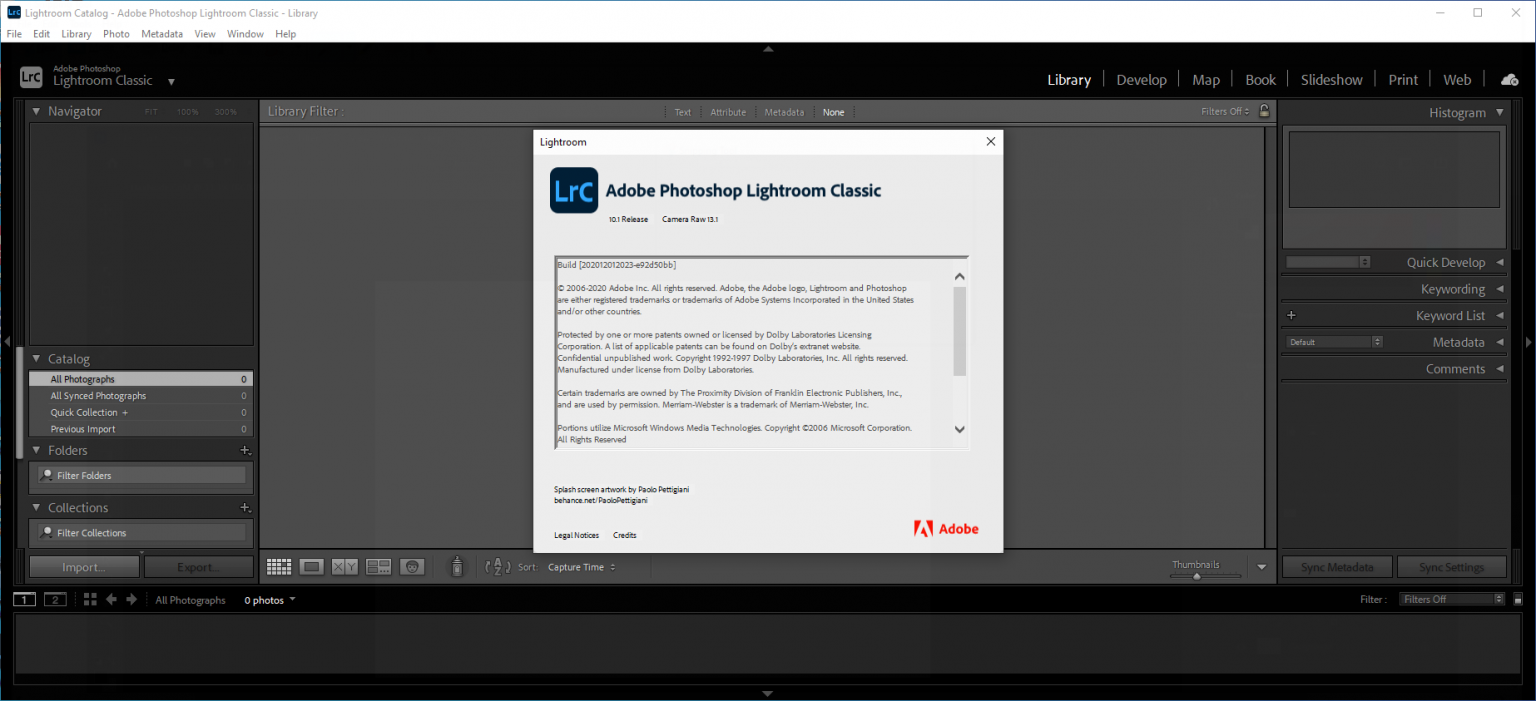Open the Metadata menu in menu bar
Image resolution: width=1536 pixels, height=701 pixels.
tap(162, 34)
